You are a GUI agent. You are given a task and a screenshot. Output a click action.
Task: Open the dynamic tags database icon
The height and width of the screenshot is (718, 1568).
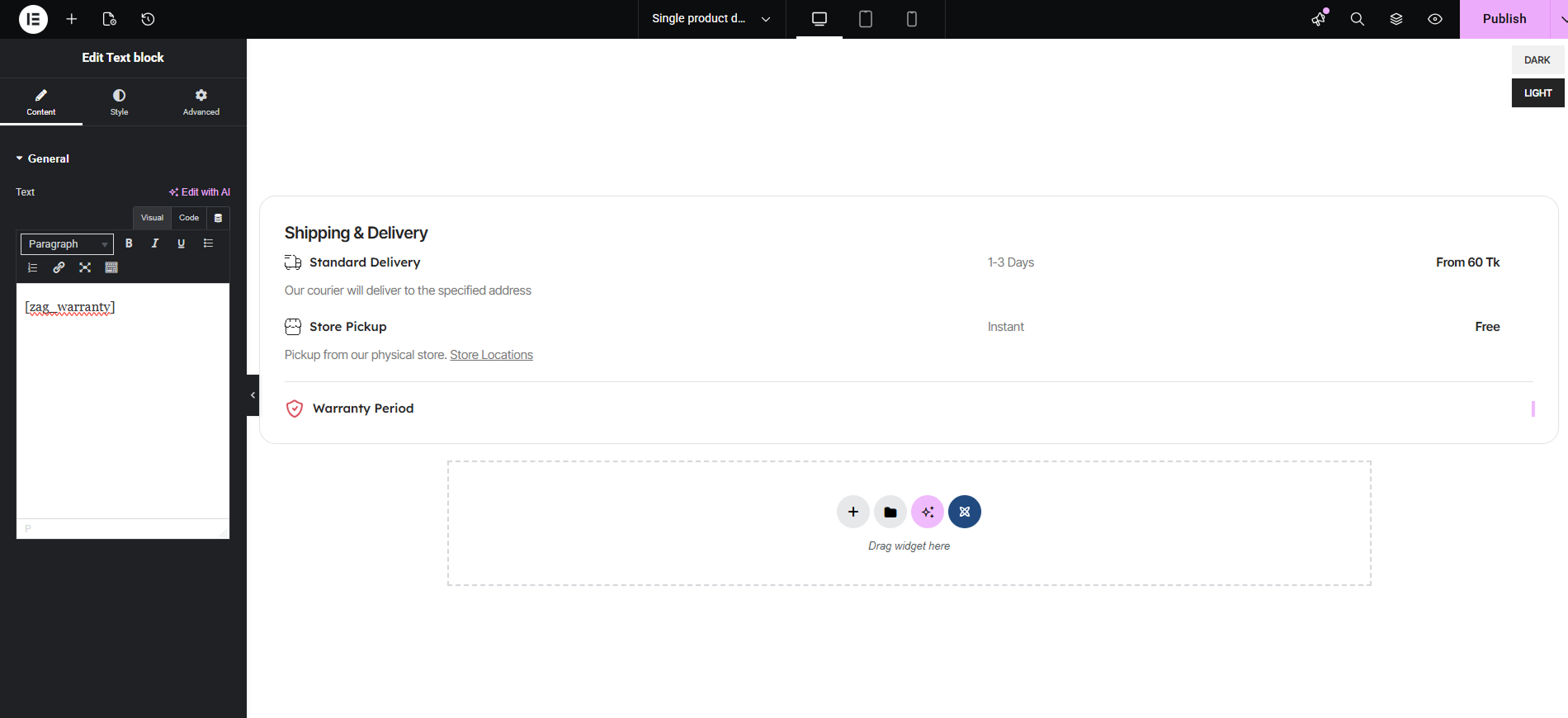[218, 218]
